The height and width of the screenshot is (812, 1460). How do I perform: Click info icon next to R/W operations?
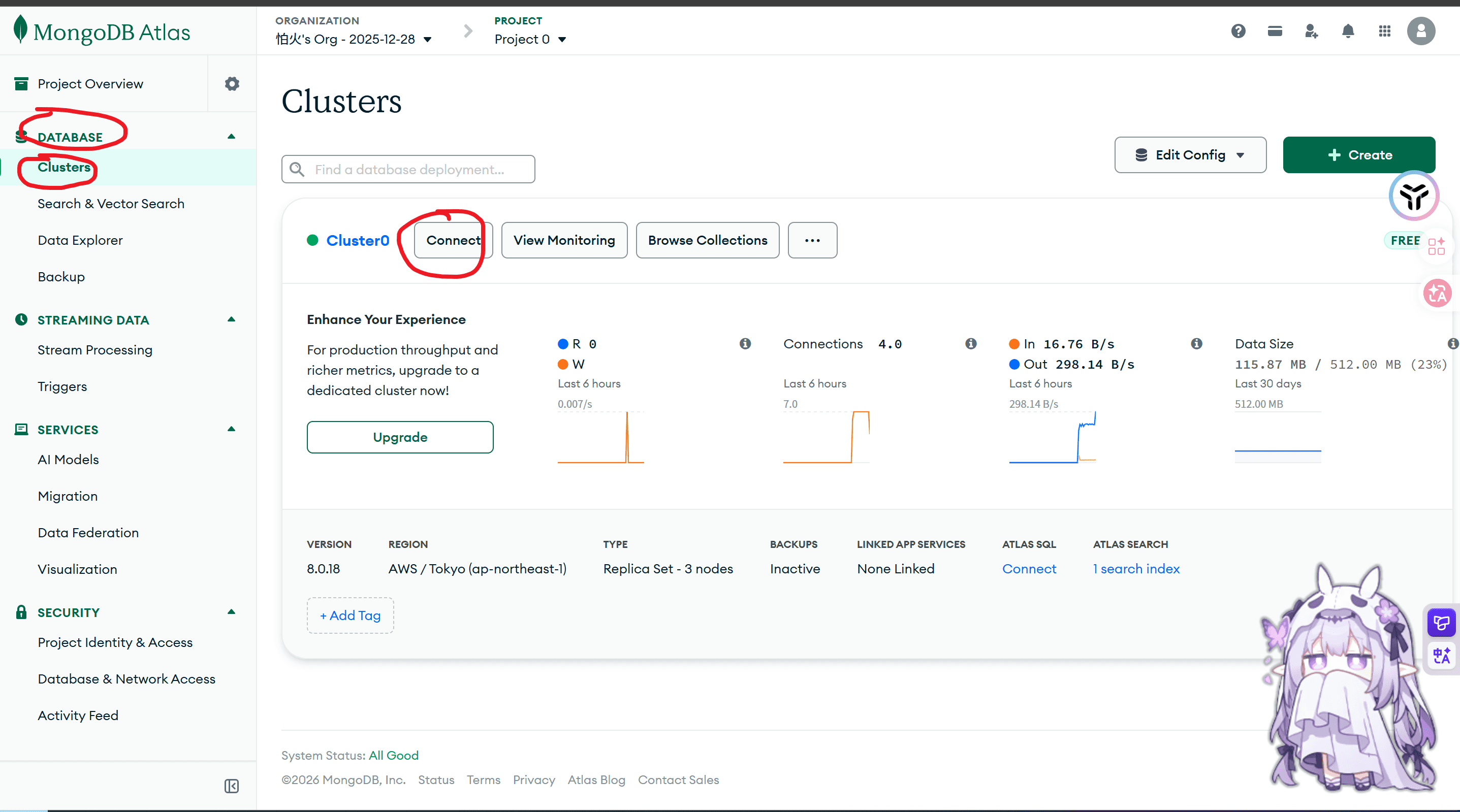[x=745, y=343]
